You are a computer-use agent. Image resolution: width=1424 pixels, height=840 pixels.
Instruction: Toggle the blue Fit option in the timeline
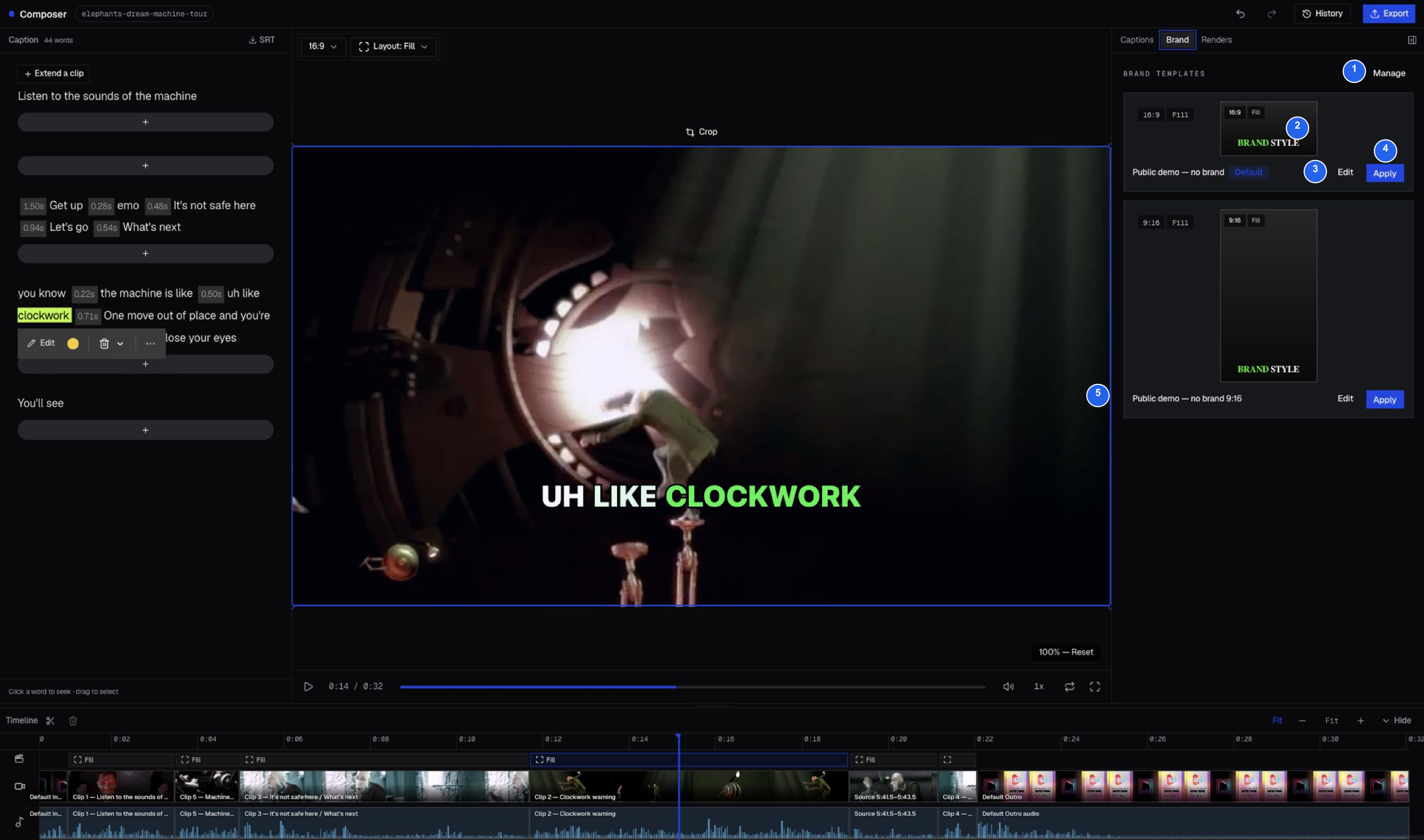(x=1277, y=721)
